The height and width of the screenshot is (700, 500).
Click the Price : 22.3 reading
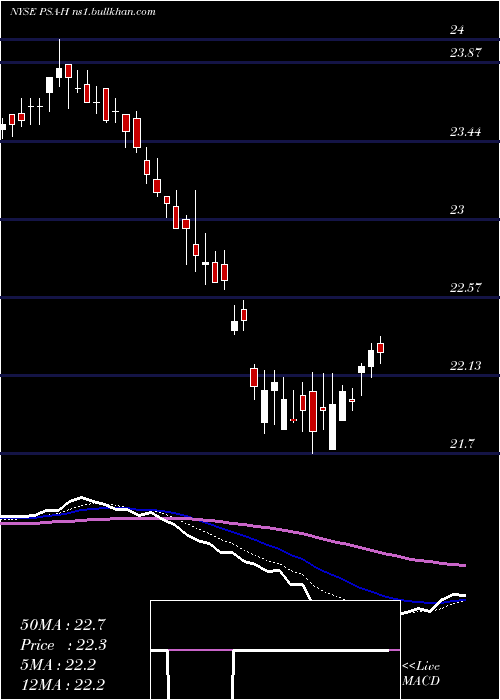[x=63, y=645]
